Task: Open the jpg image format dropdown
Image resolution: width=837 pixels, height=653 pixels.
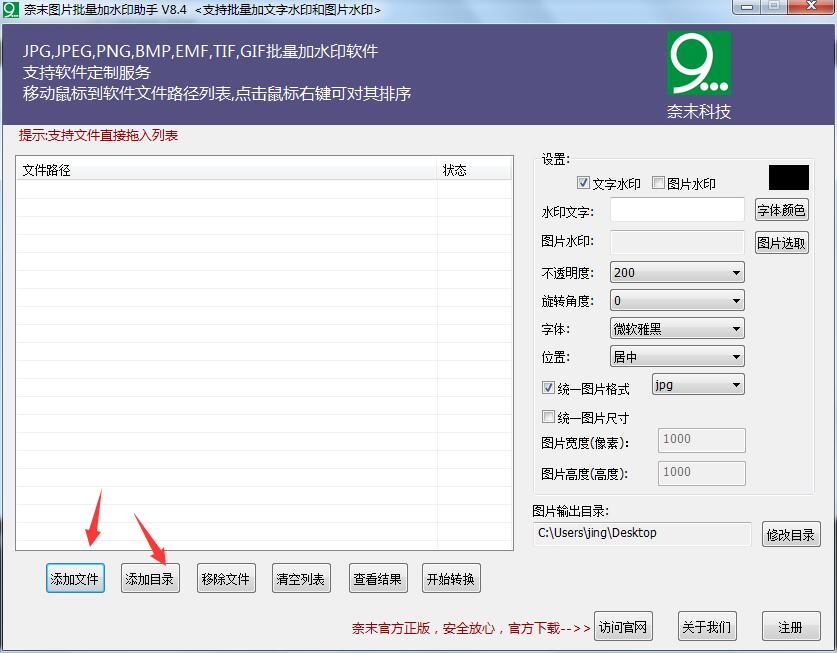Action: pos(697,385)
